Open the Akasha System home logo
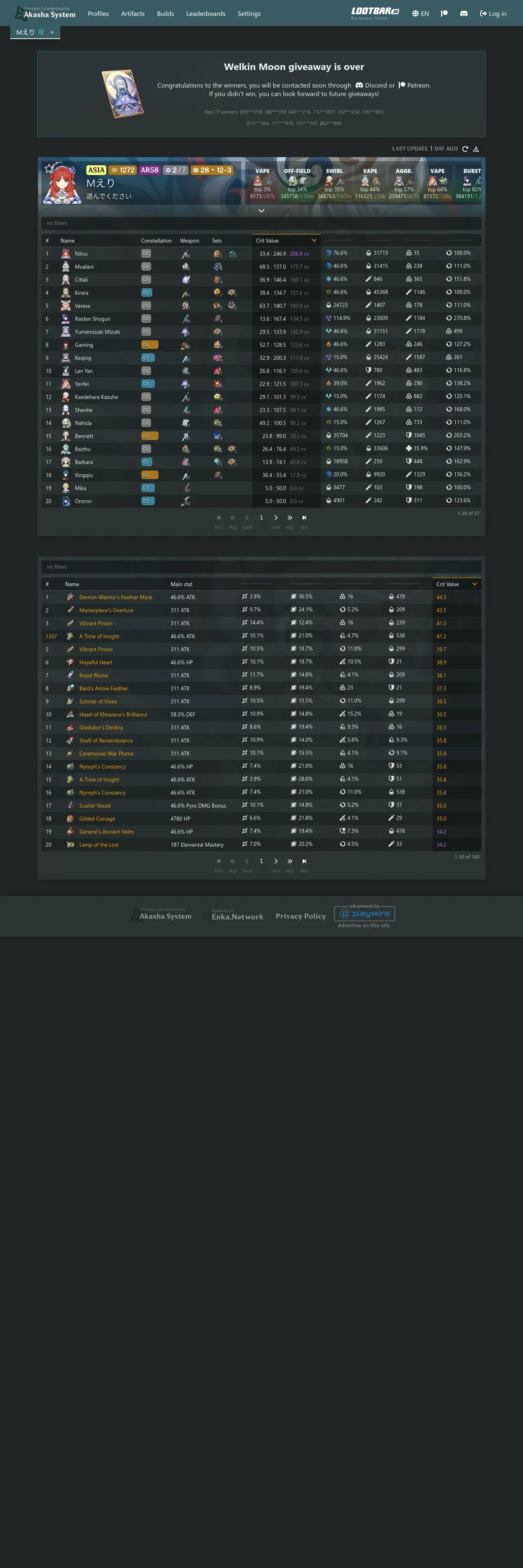Image resolution: width=523 pixels, height=1568 pixels. (45, 13)
